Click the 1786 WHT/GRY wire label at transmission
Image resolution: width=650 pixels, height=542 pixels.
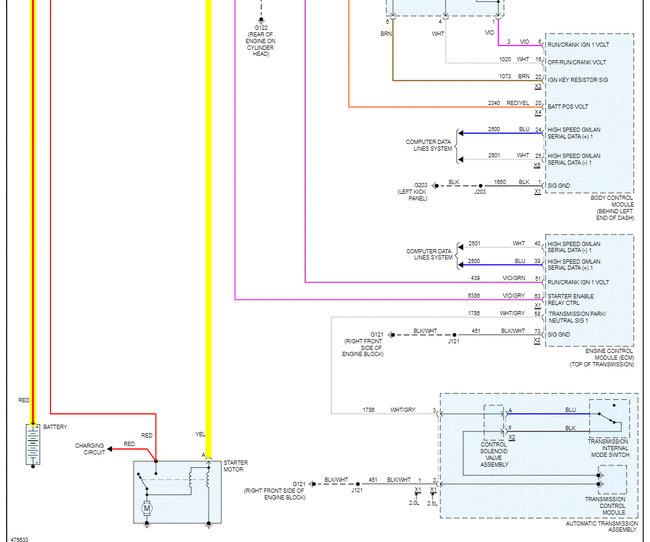[x=389, y=410]
